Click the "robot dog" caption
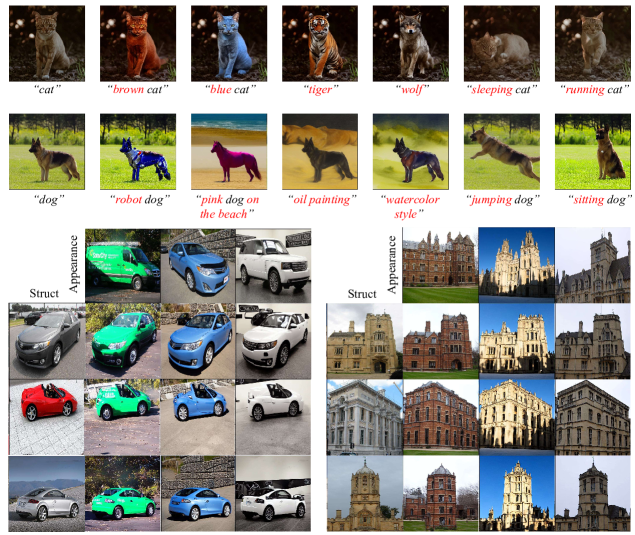Image resolution: width=635 pixels, height=535 pixels. (140, 200)
